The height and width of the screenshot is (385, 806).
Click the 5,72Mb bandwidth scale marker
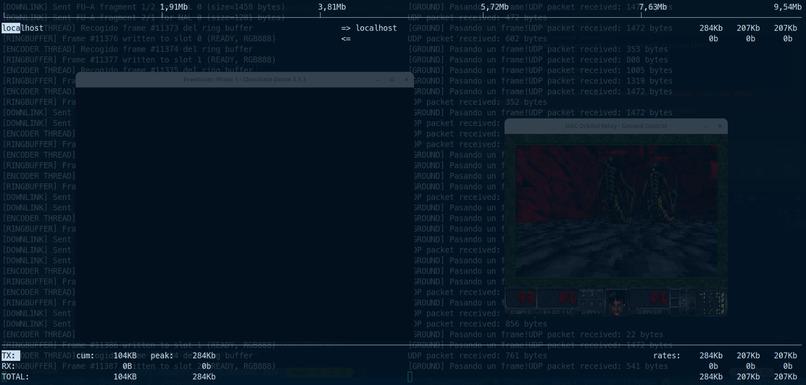tap(494, 7)
